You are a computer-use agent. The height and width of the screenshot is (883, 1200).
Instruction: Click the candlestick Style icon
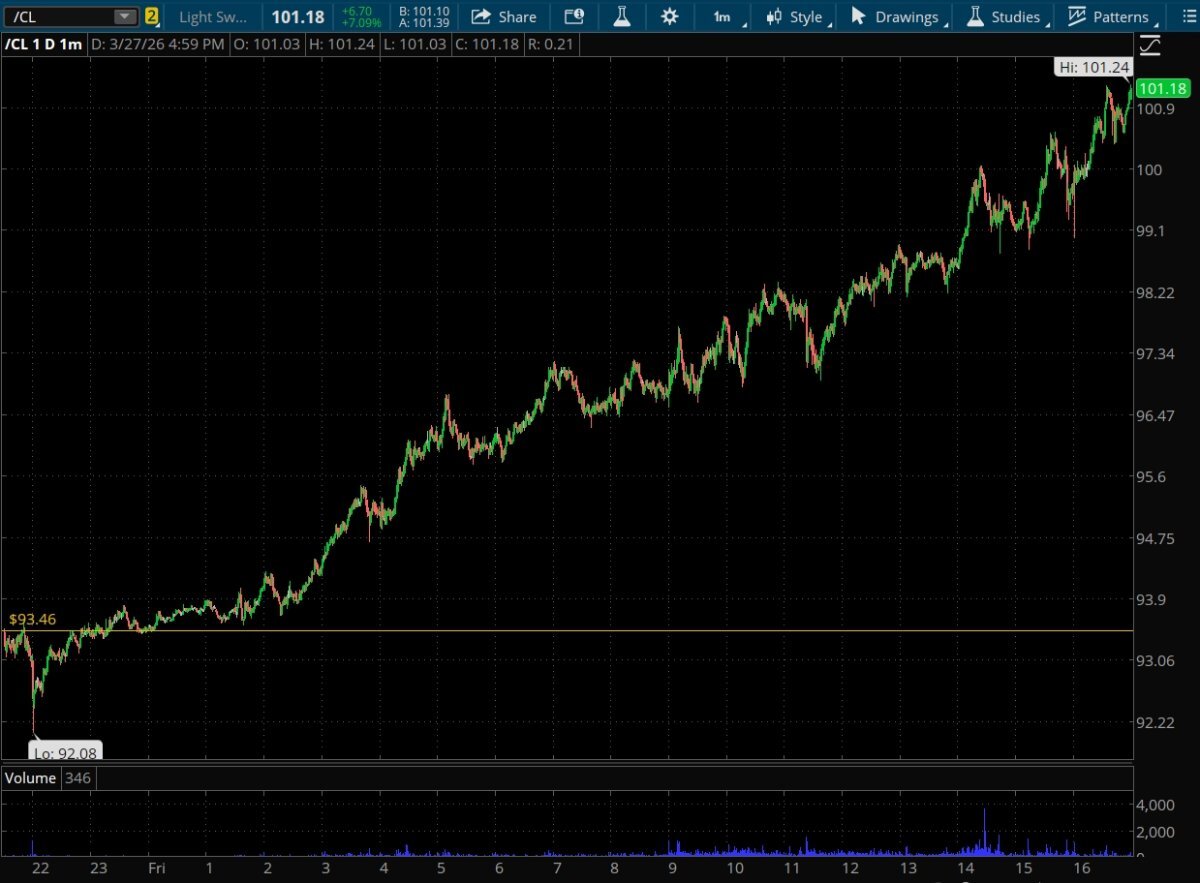click(774, 17)
